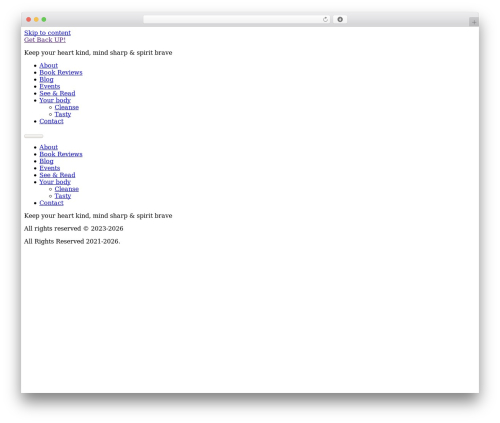This screenshot has width=500, height=423.
Task: Reload the page with the refresh icon
Action: tap(325, 19)
